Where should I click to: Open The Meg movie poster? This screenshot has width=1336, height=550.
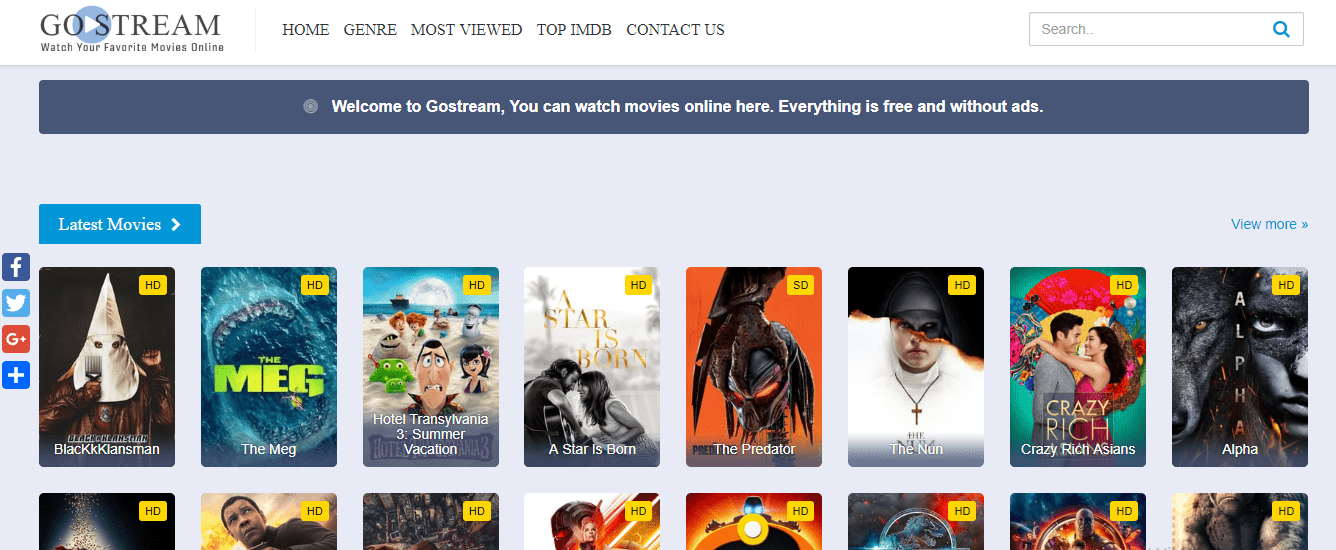coord(269,367)
